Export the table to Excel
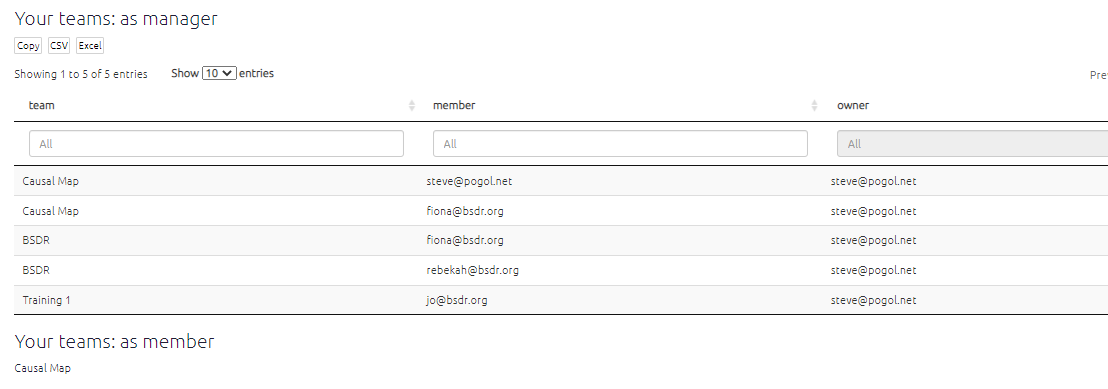1108x389 pixels. tap(90, 46)
